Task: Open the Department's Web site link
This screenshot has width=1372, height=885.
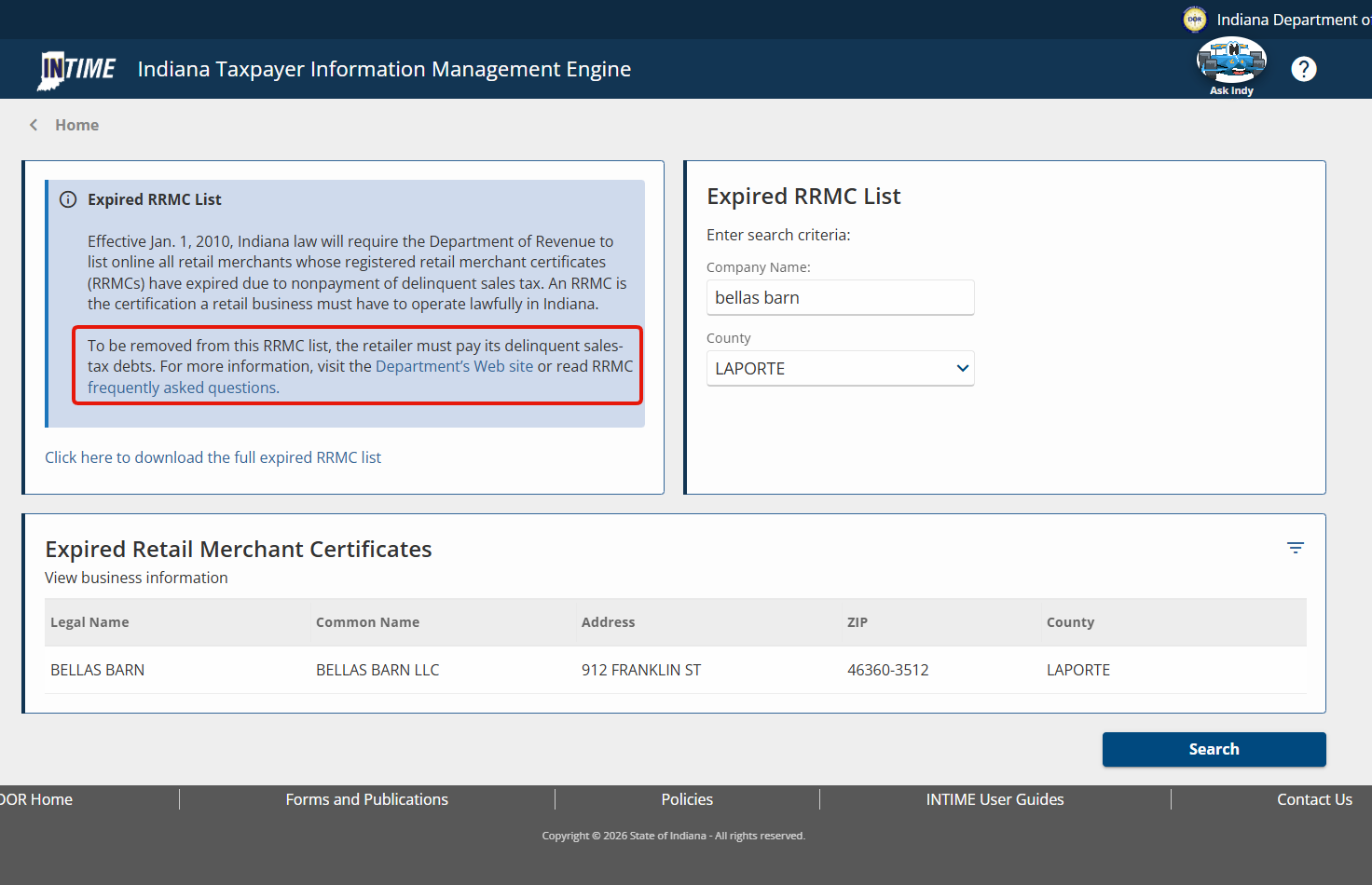Action: point(454,367)
